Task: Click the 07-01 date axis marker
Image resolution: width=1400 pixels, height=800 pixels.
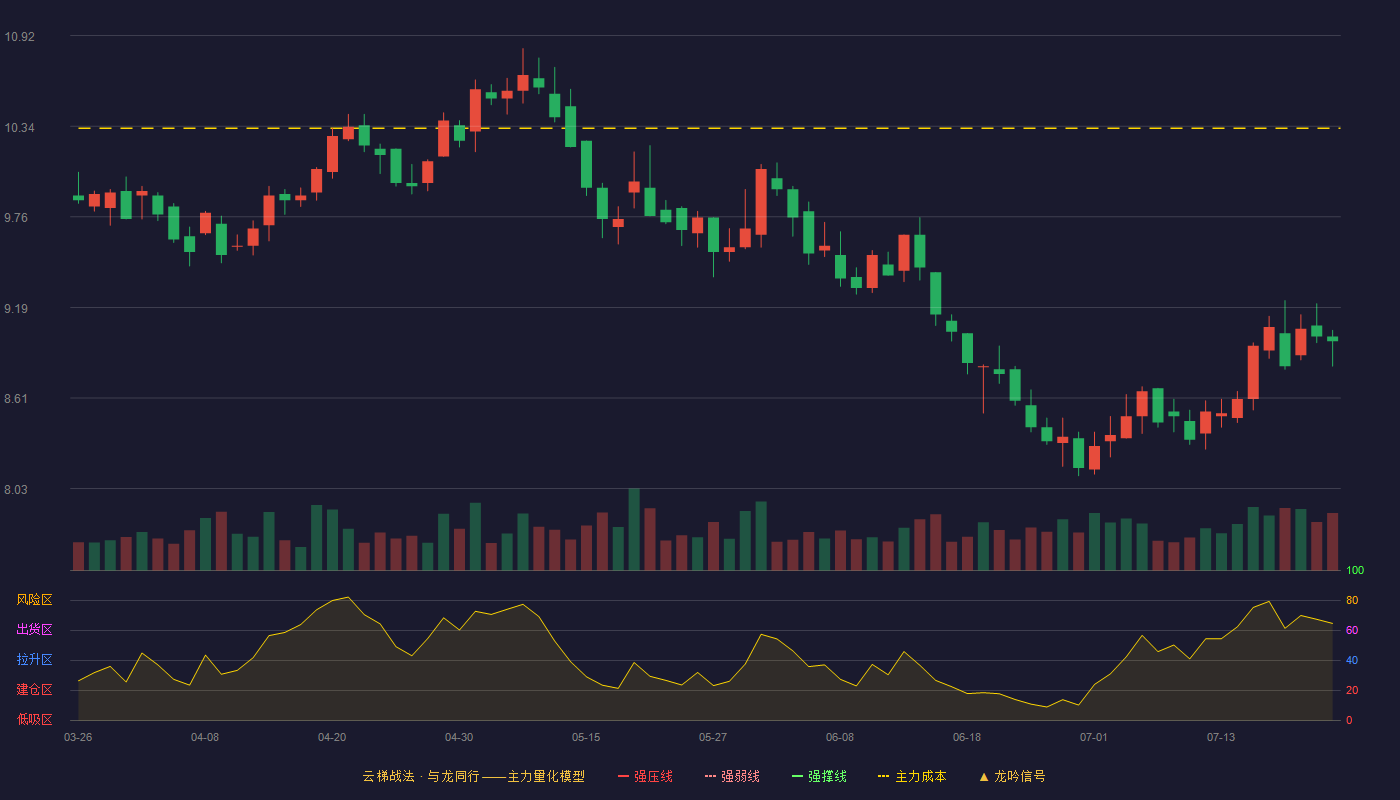Action: [1094, 737]
